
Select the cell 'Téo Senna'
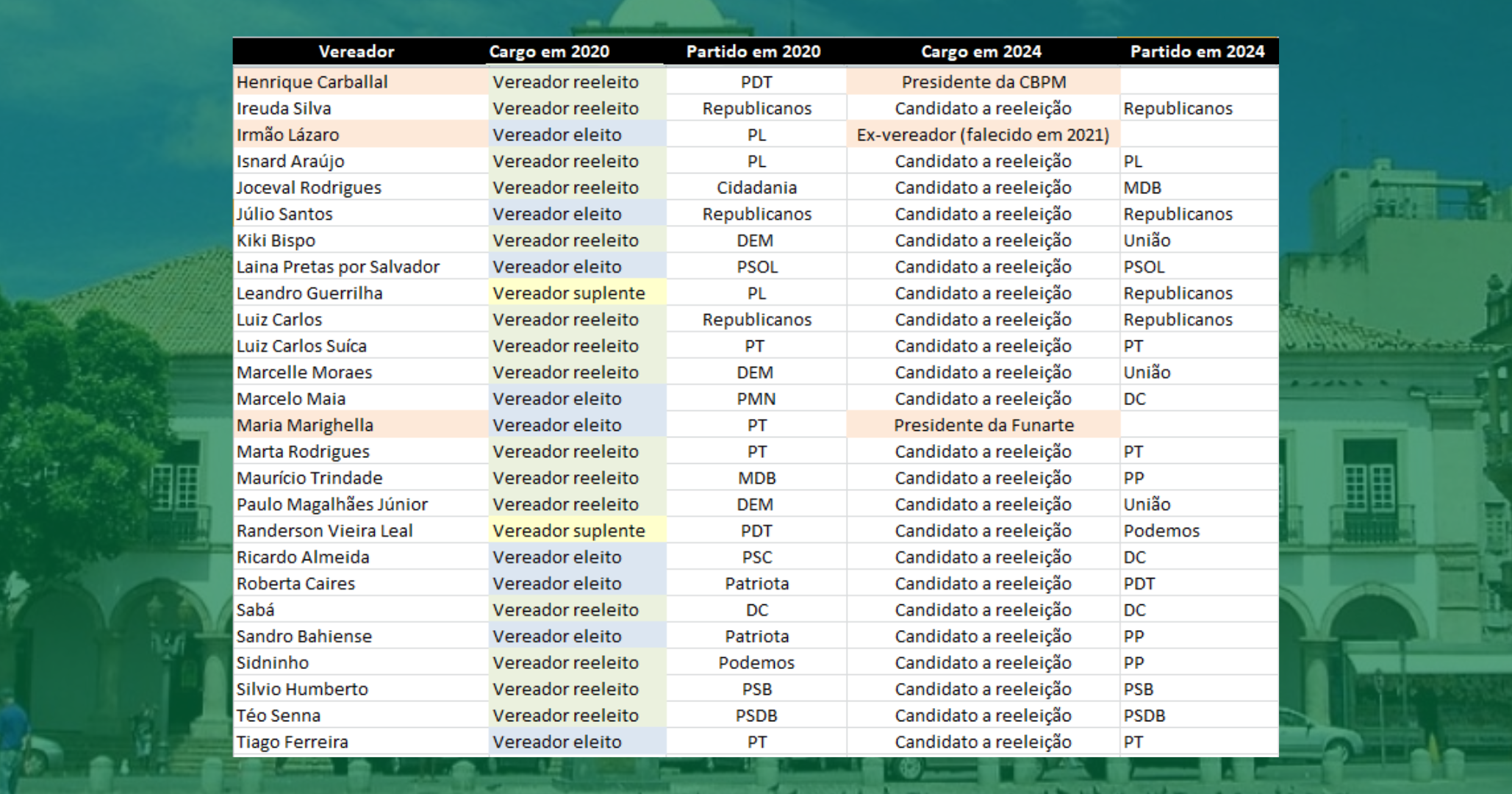[x=360, y=717]
